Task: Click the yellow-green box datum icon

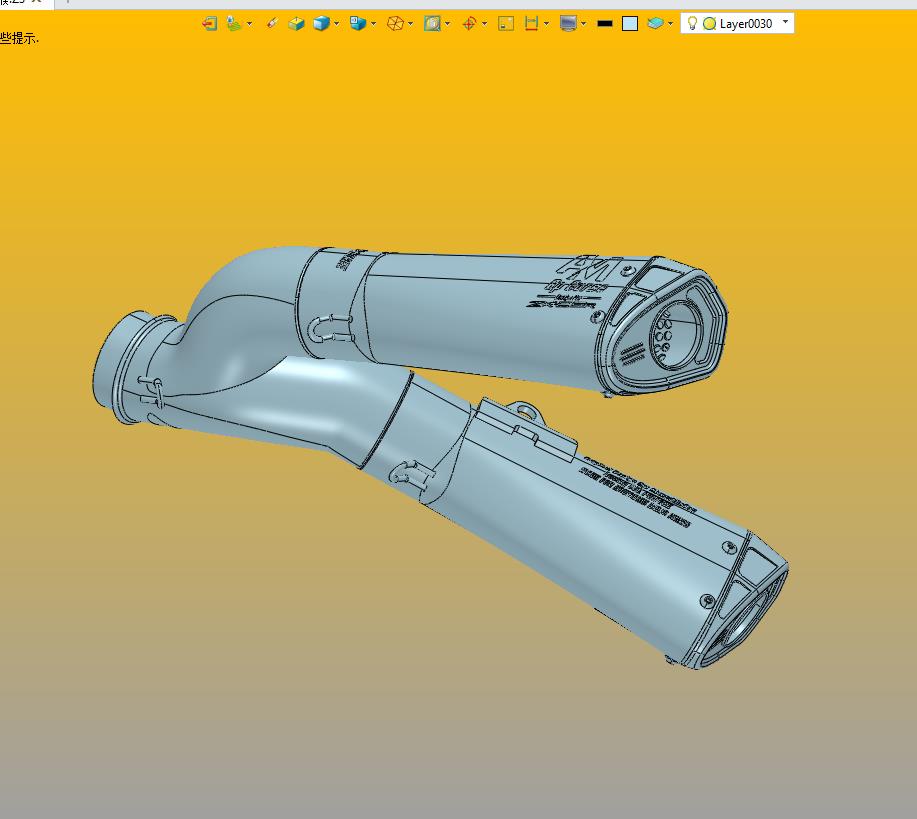Action: tap(297, 23)
